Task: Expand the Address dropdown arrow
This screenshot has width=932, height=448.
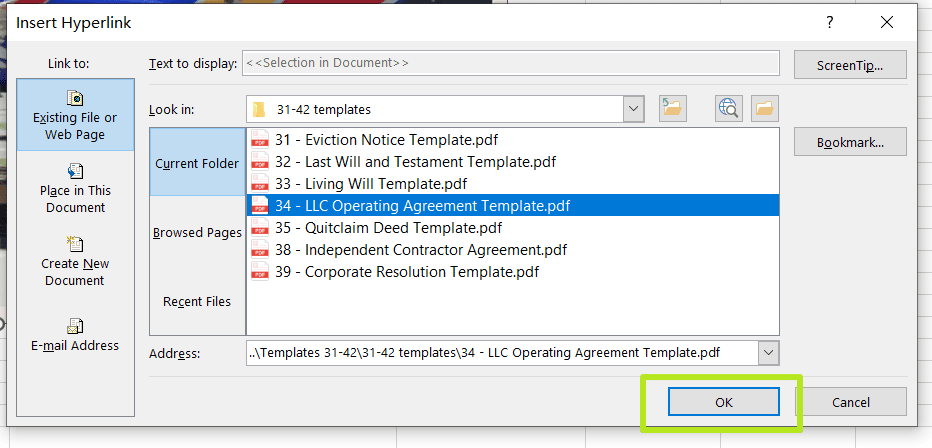Action: pyautogui.click(x=769, y=353)
